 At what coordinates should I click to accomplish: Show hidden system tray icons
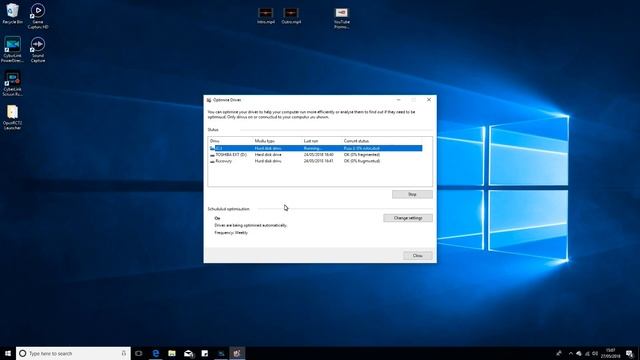[x=571, y=353]
